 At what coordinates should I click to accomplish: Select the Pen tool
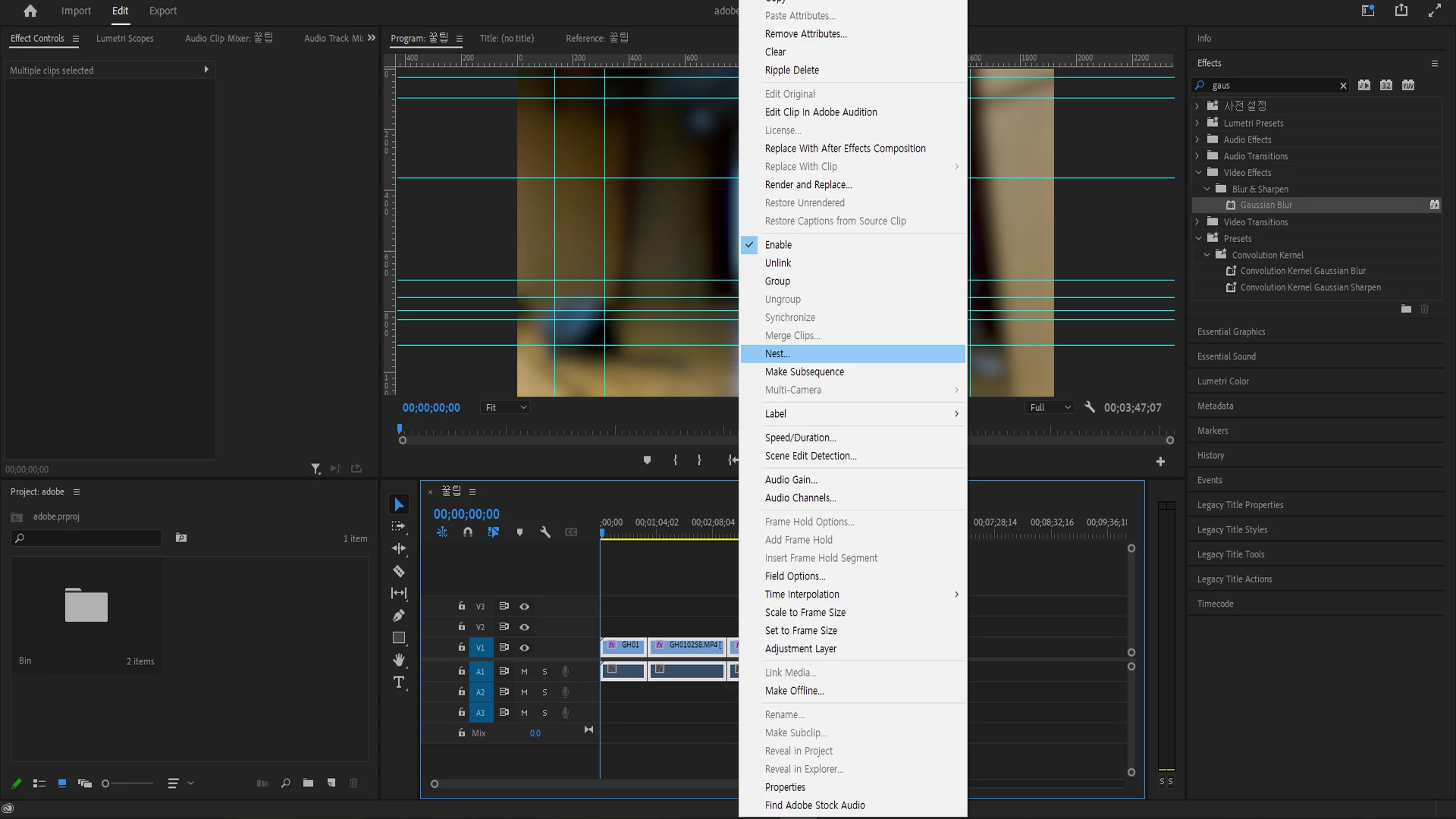coord(399,616)
